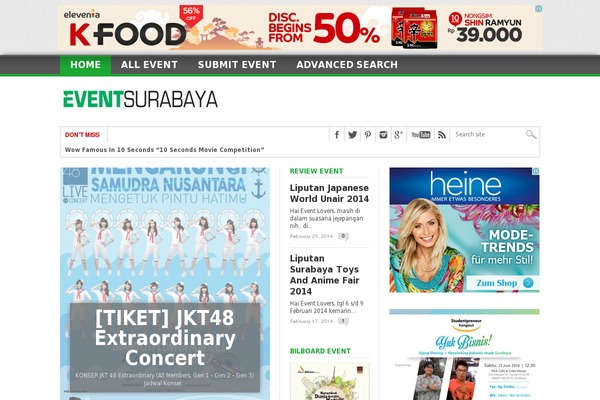This screenshot has height=400, width=600.
Task: Select the HOME menu item
Action: coord(85,65)
